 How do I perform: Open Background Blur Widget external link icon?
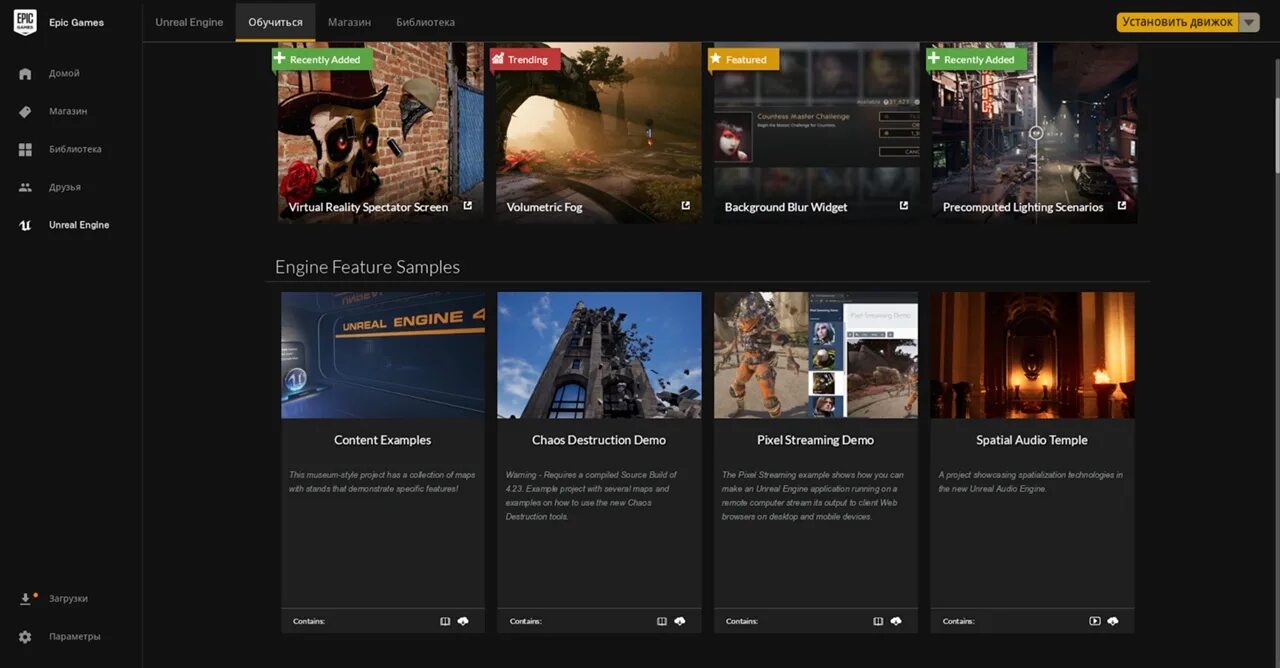coord(904,206)
